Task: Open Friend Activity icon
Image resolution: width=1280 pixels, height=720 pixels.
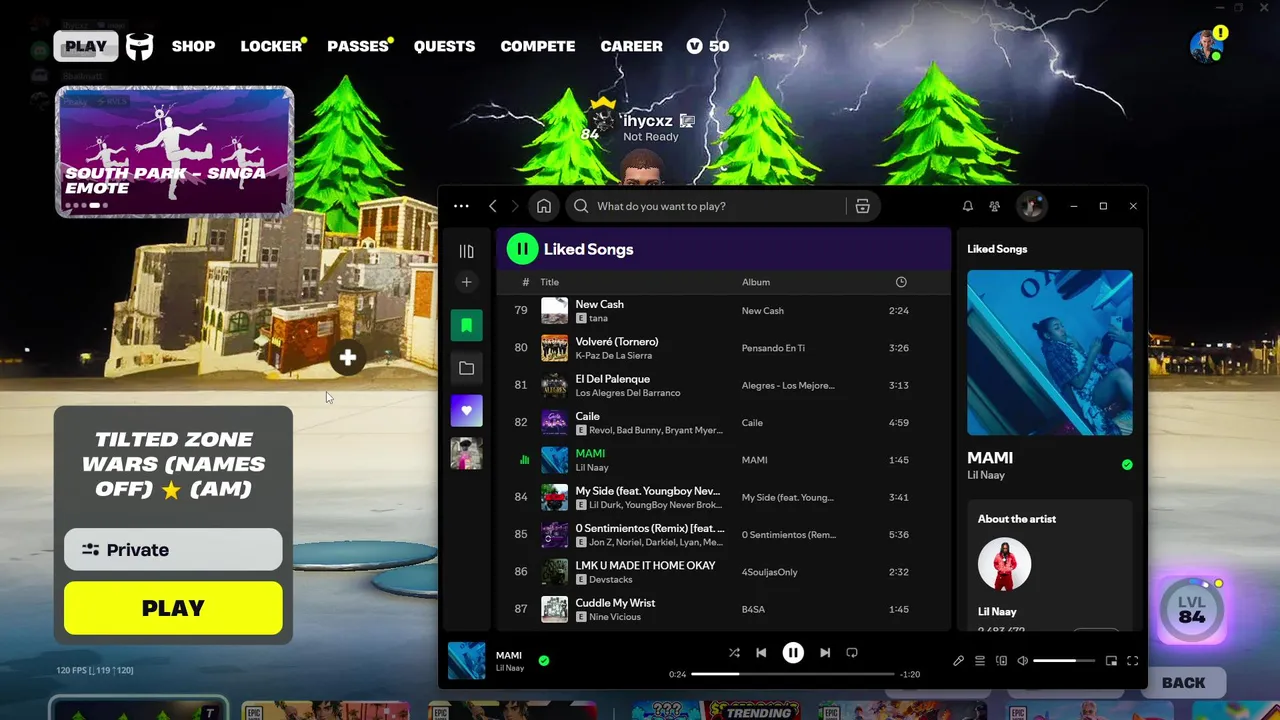Action: (994, 206)
